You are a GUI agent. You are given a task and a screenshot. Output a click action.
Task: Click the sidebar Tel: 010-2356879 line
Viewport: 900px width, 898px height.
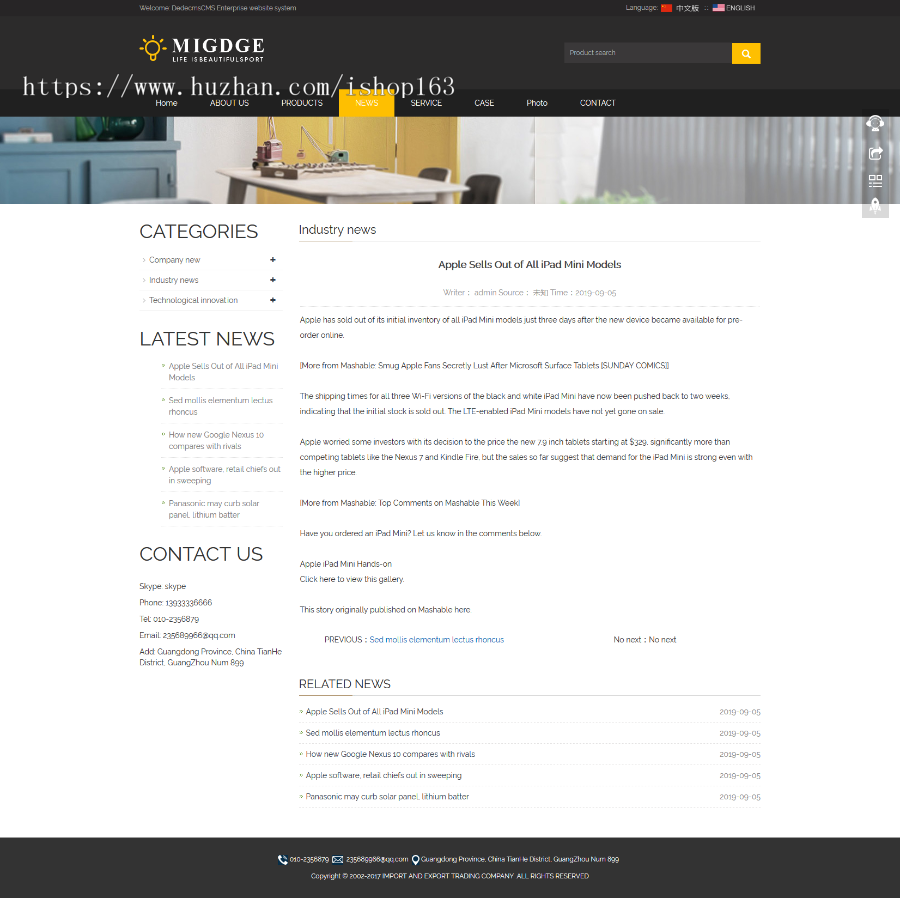[169, 619]
